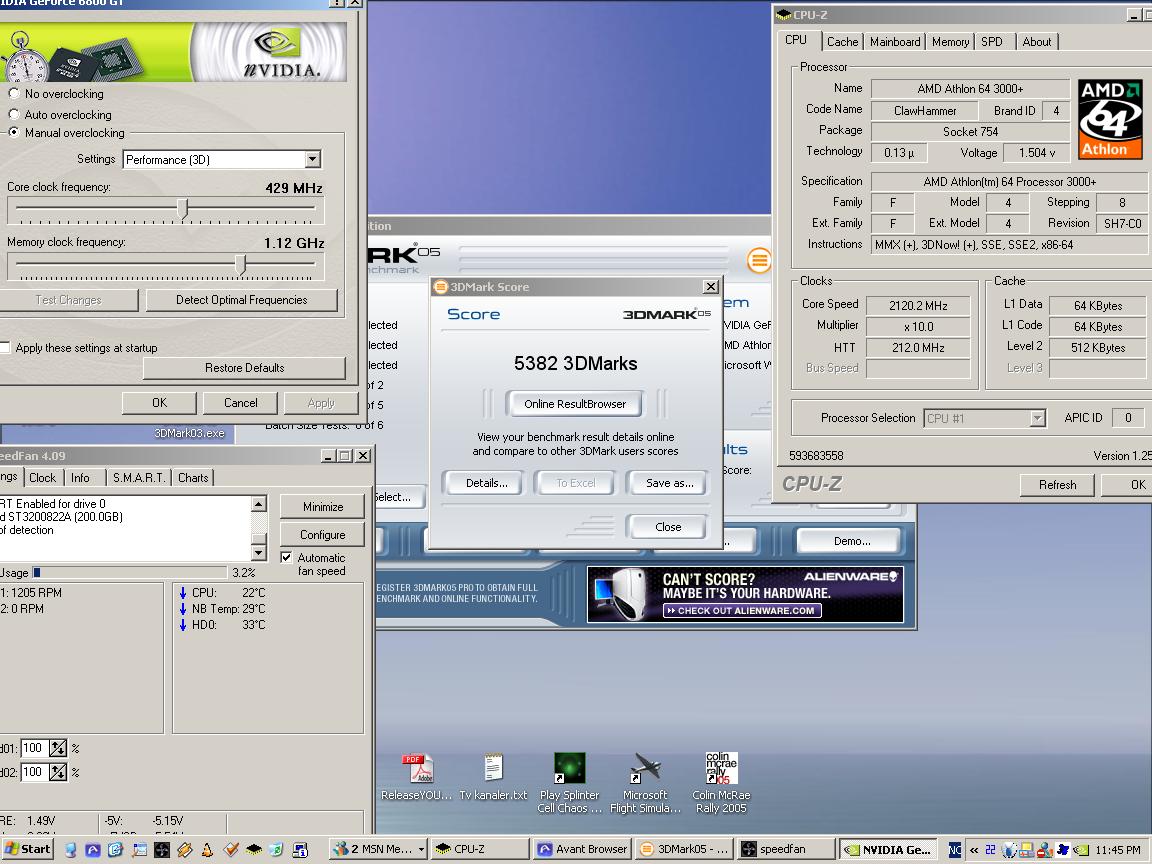
Task: Click SpeedFan log scroll up arrow
Action: click(x=259, y=504)
